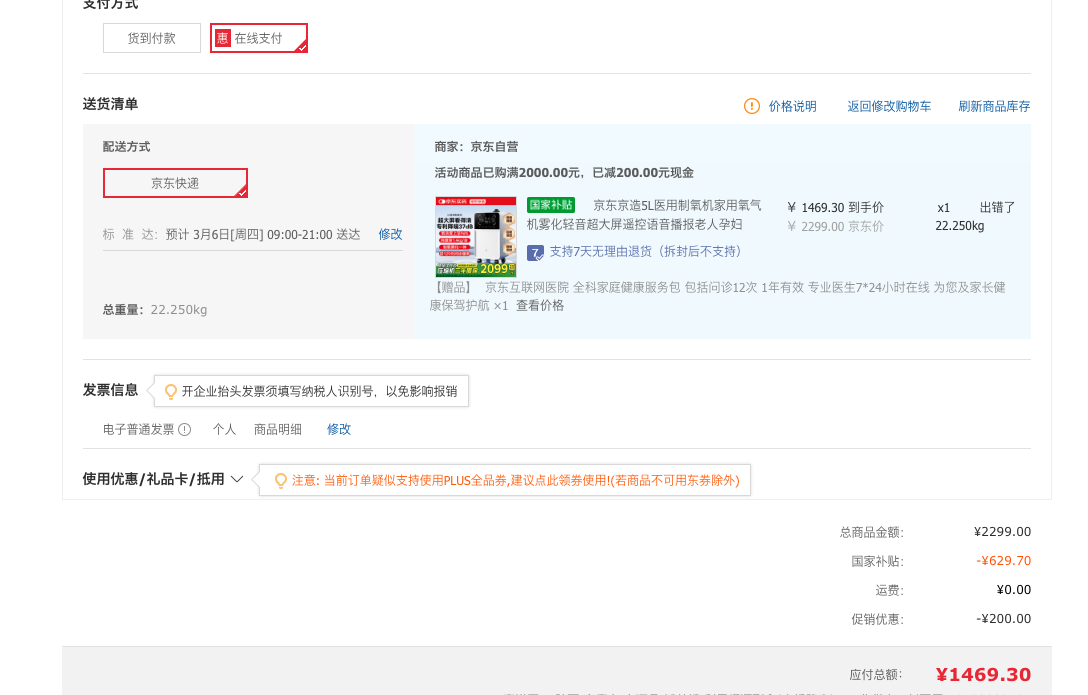Click 商家: 京东自营 merchant label
The height and width of the screenshot is (695, 1088).
476,147
